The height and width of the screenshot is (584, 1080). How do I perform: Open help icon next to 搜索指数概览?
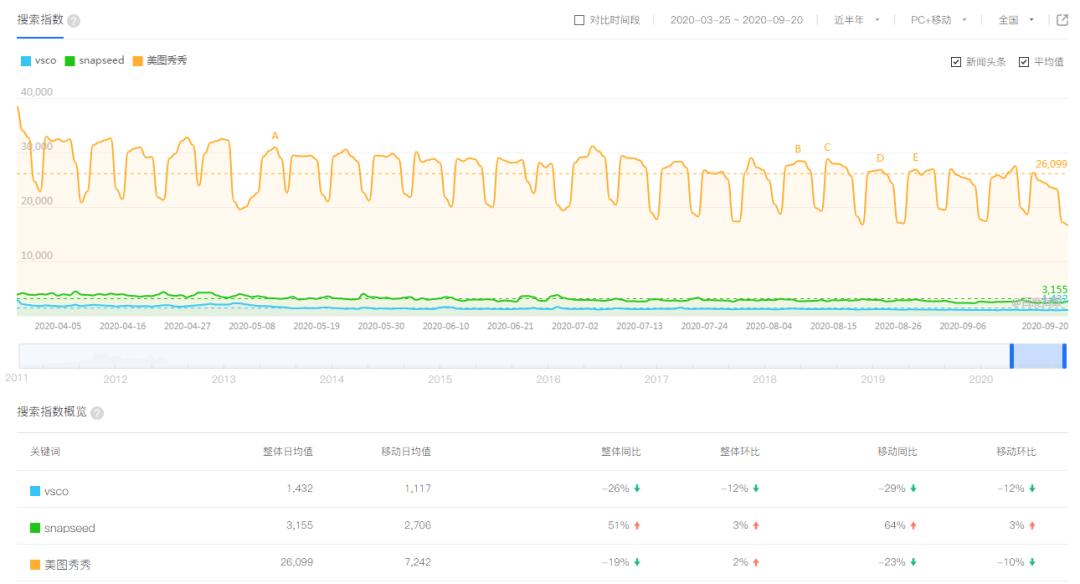[x=97, y=413]
